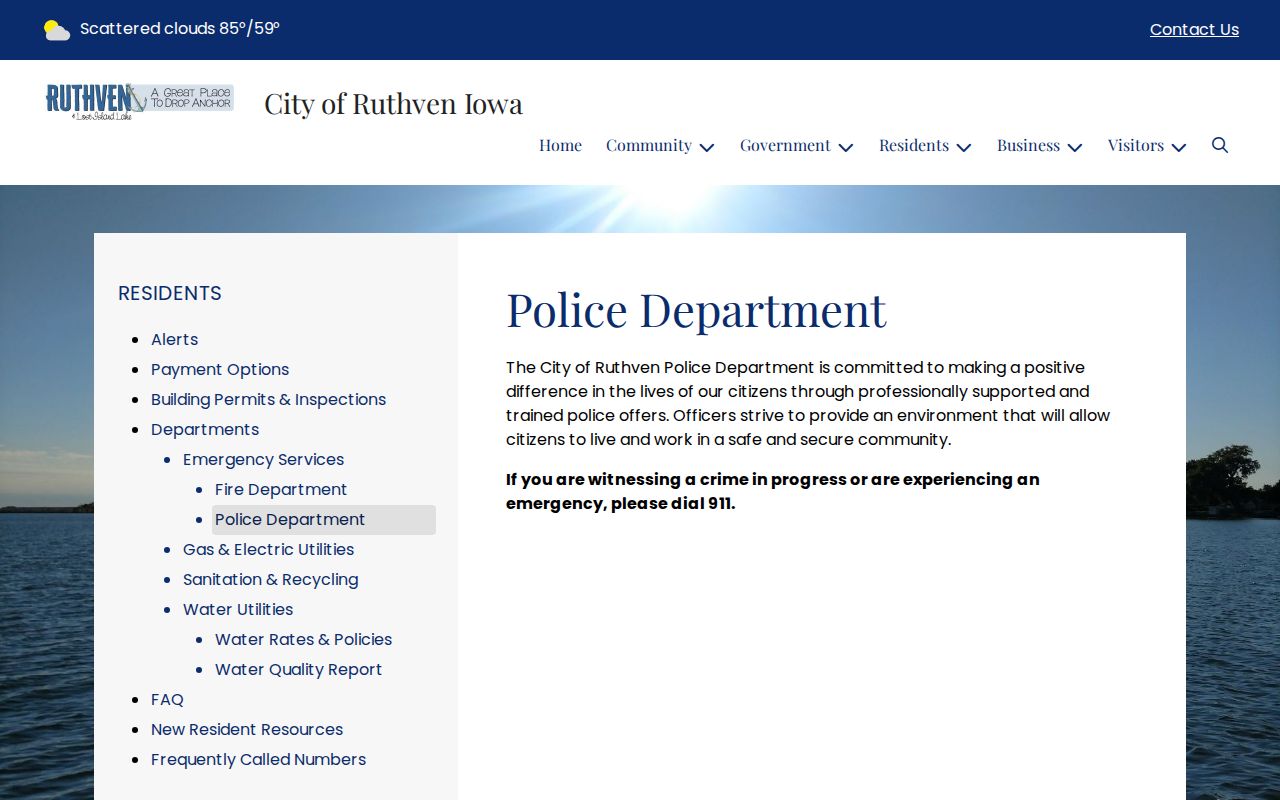The image size is (1280, 800).
Task: Expand the Visitors menu chevron
Action: 1179,147
